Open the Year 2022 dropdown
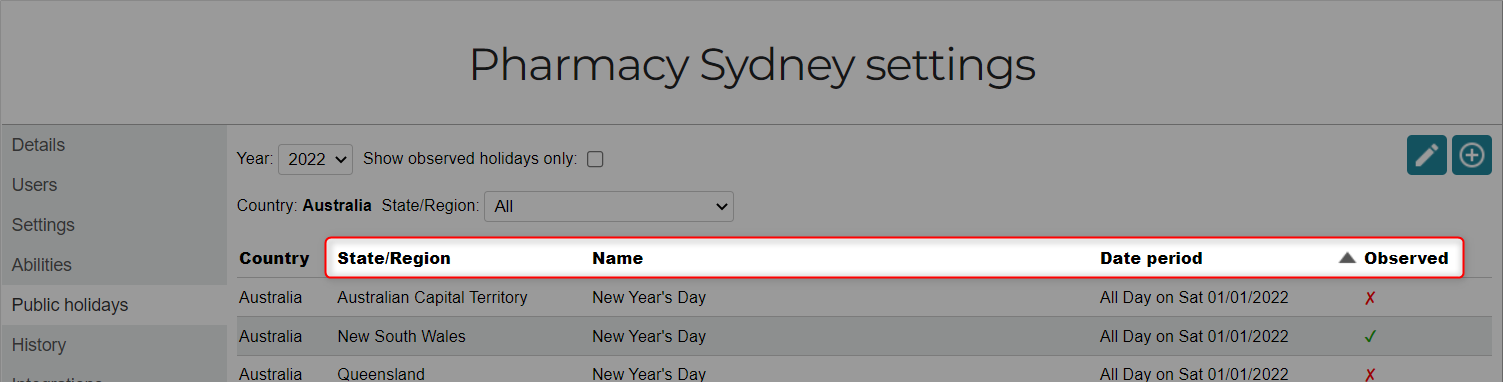1503x382 pixels. [315, 158]
